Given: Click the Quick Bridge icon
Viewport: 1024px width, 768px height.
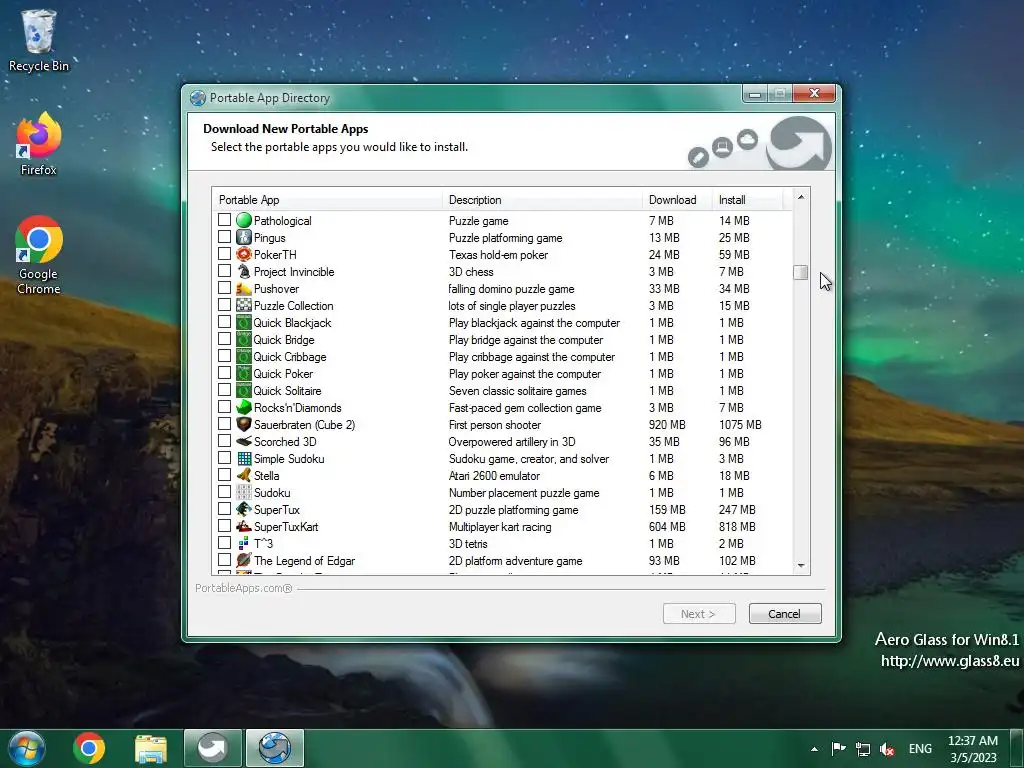Looking at the screenshot, I should [244, 340].
